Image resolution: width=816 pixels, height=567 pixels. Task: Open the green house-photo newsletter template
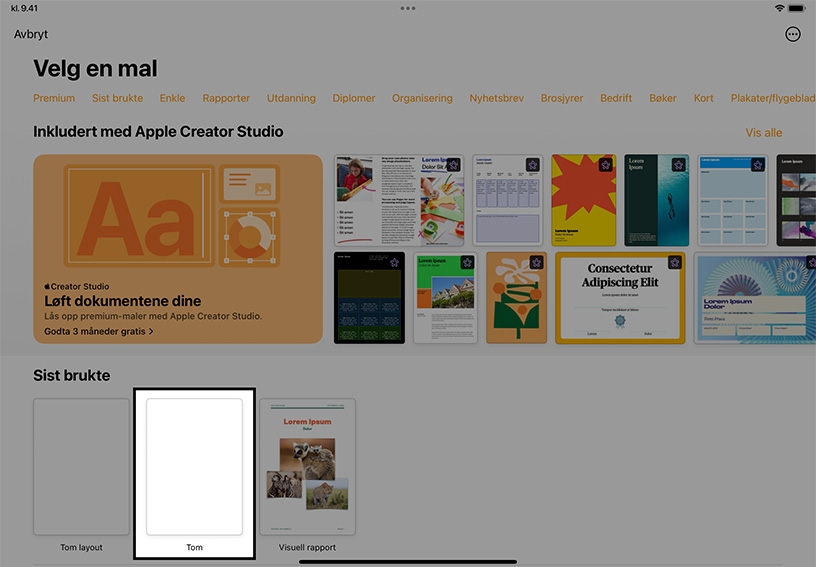pyautogui.click(x=445, y=298)
